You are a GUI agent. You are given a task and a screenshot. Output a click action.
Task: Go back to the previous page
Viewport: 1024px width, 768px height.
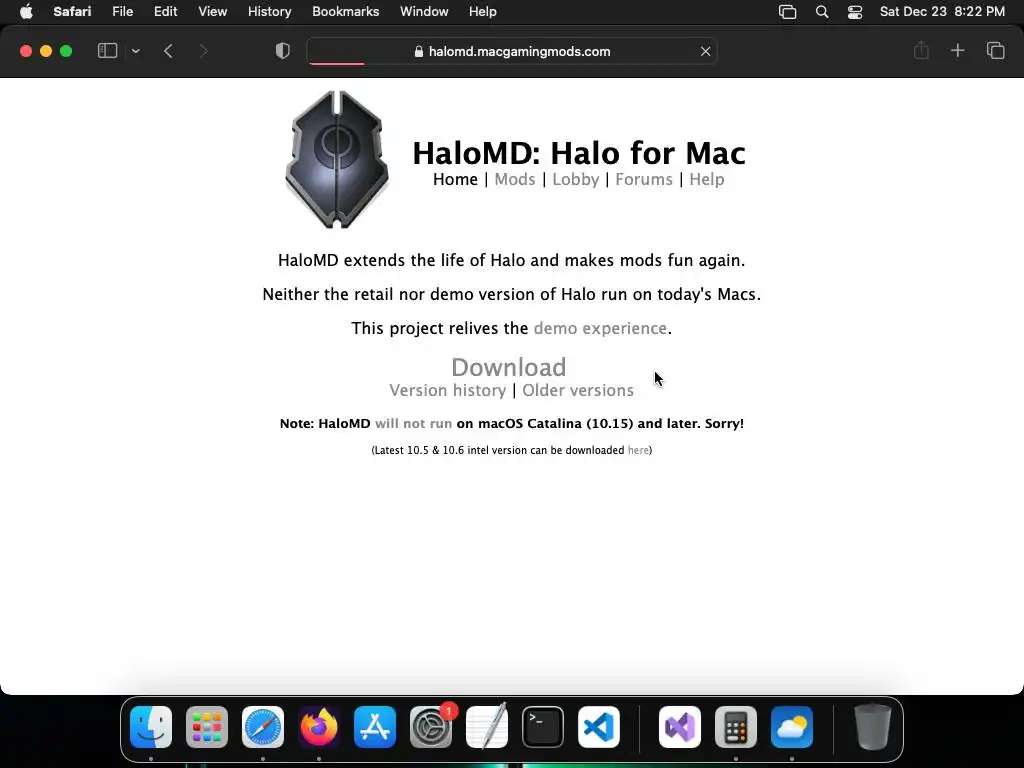(x=168, y=51)
